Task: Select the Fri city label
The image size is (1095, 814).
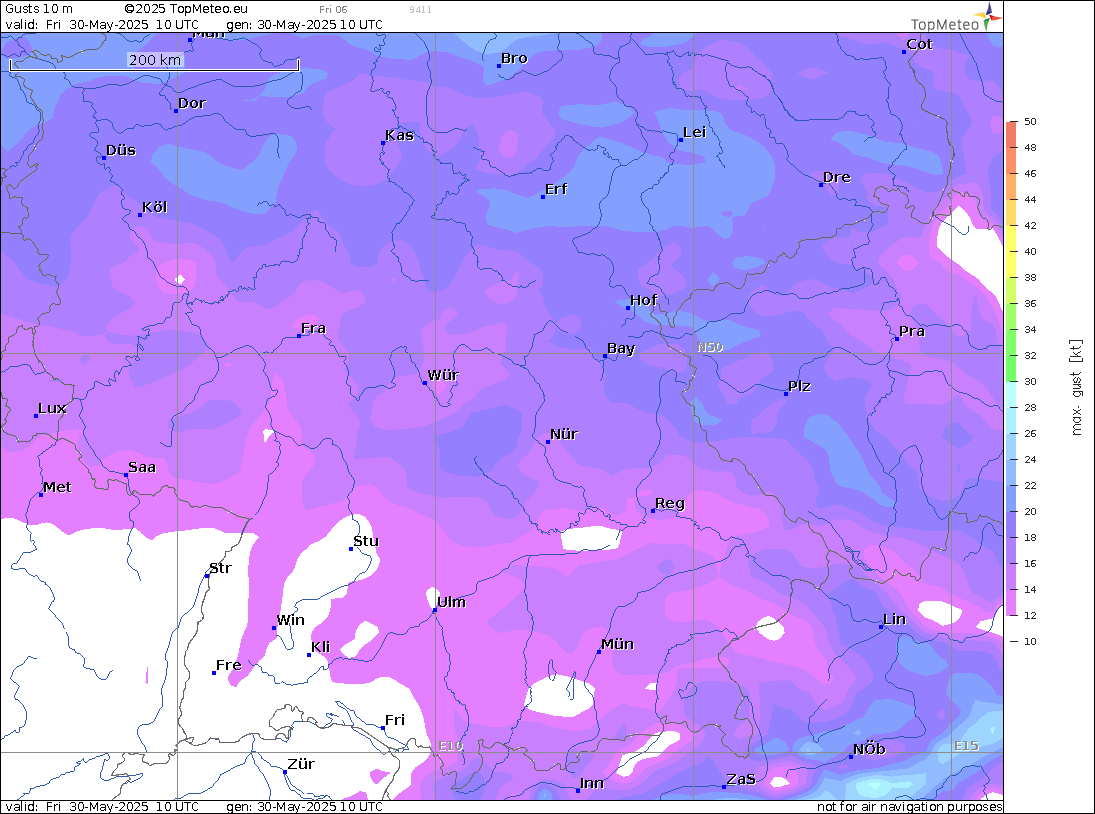Action: coord(395,720)
